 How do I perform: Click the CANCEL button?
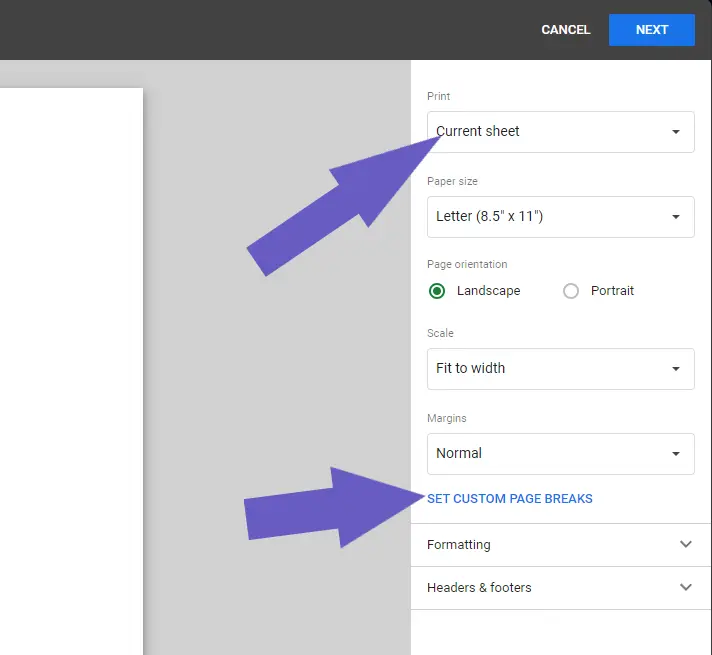click(x=565, y=30)
